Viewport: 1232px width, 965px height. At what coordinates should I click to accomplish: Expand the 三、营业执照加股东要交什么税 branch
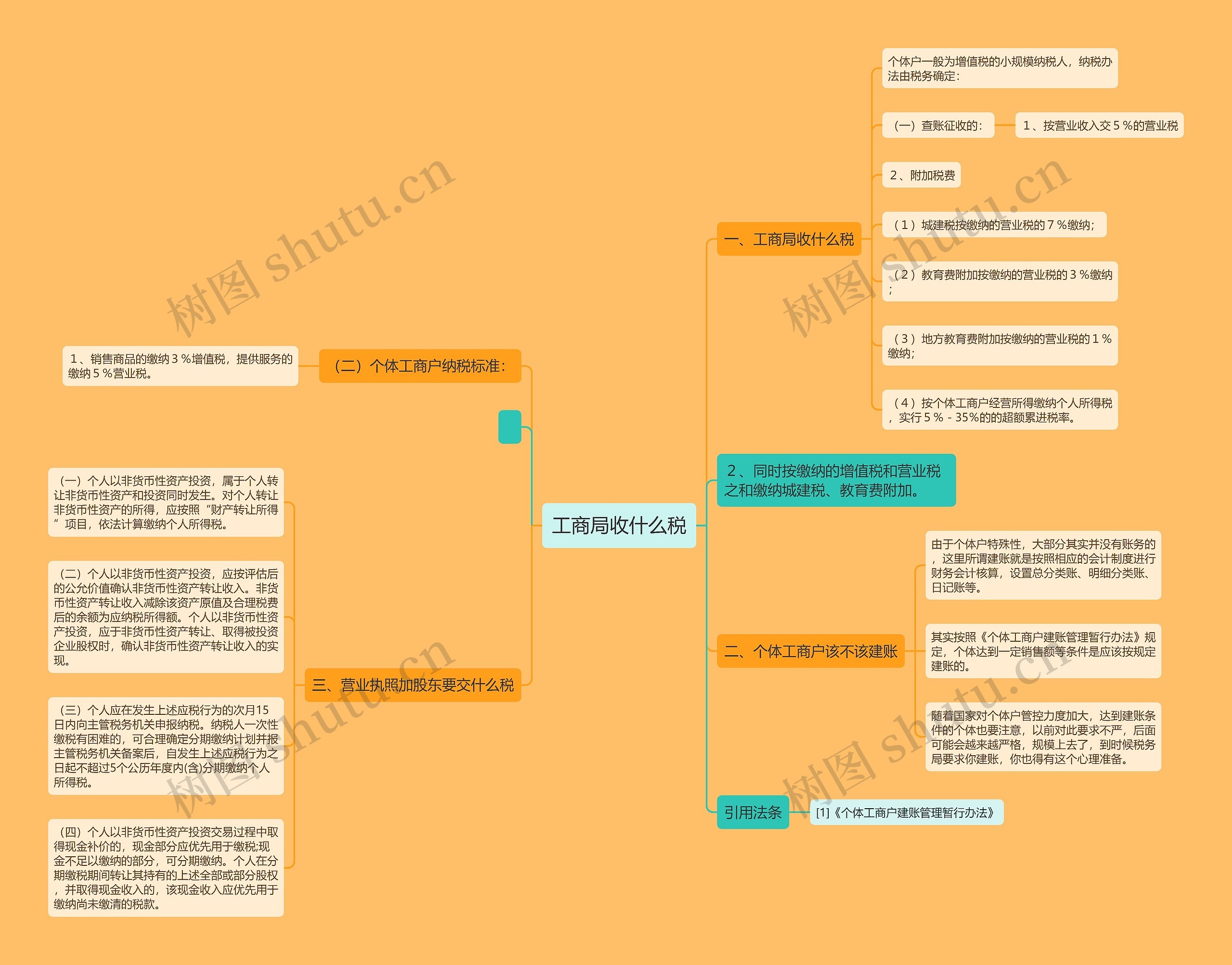tap(410, 685)
